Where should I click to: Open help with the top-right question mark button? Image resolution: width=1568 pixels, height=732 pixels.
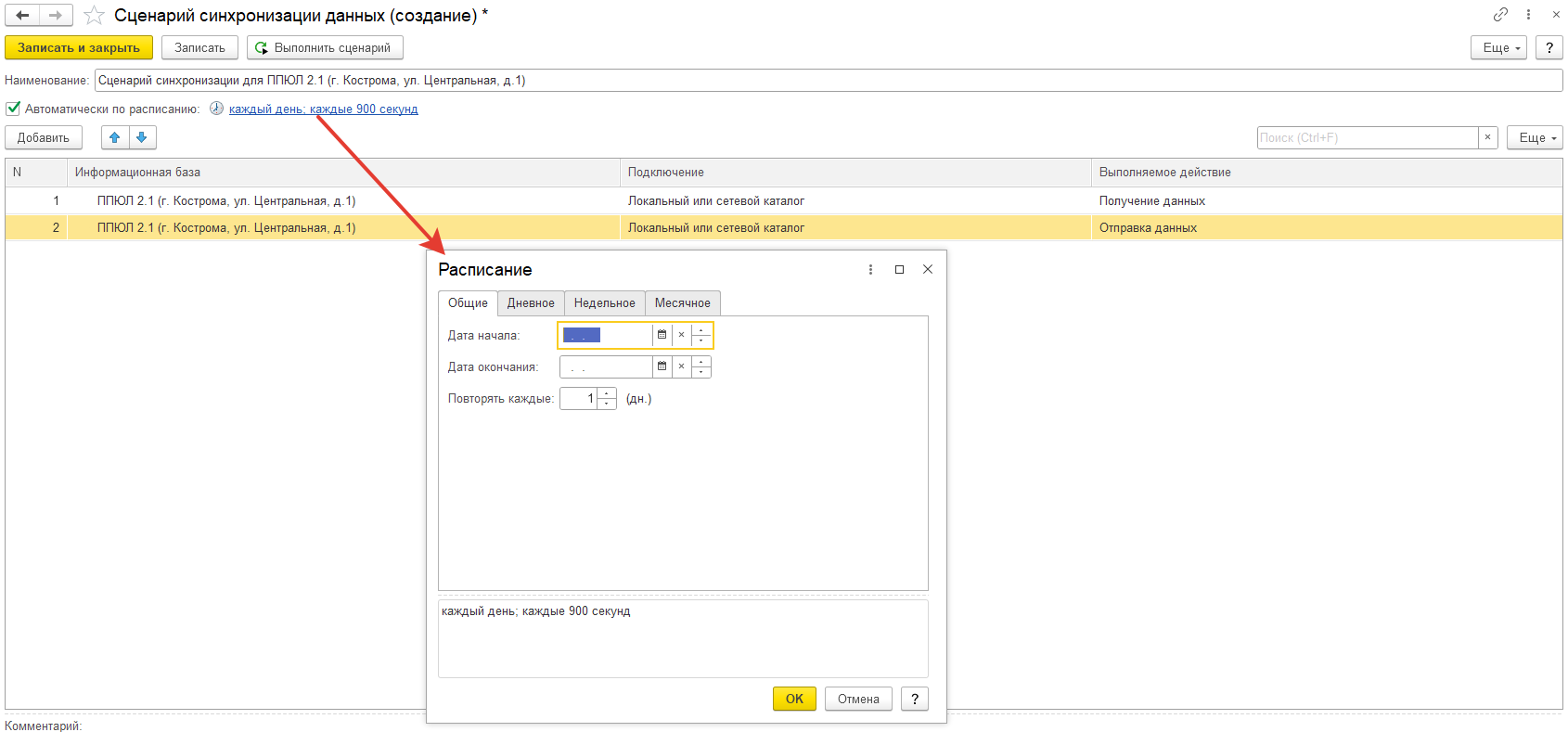click(1549, 47)
